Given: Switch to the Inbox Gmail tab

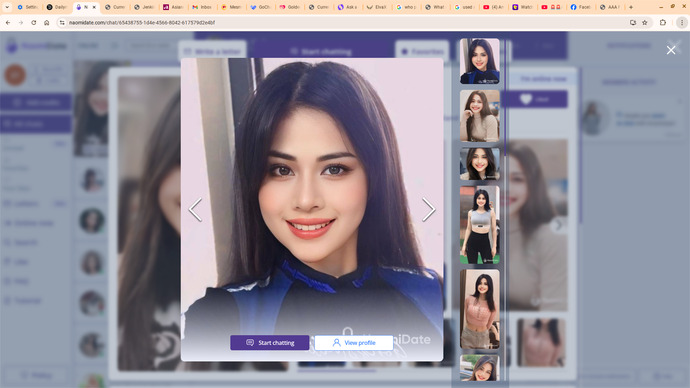Looking at the screenshot, I should click(202, 7).
